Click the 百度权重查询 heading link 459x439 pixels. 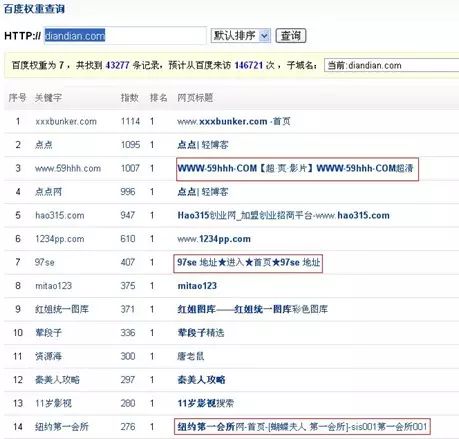[34, 9]
